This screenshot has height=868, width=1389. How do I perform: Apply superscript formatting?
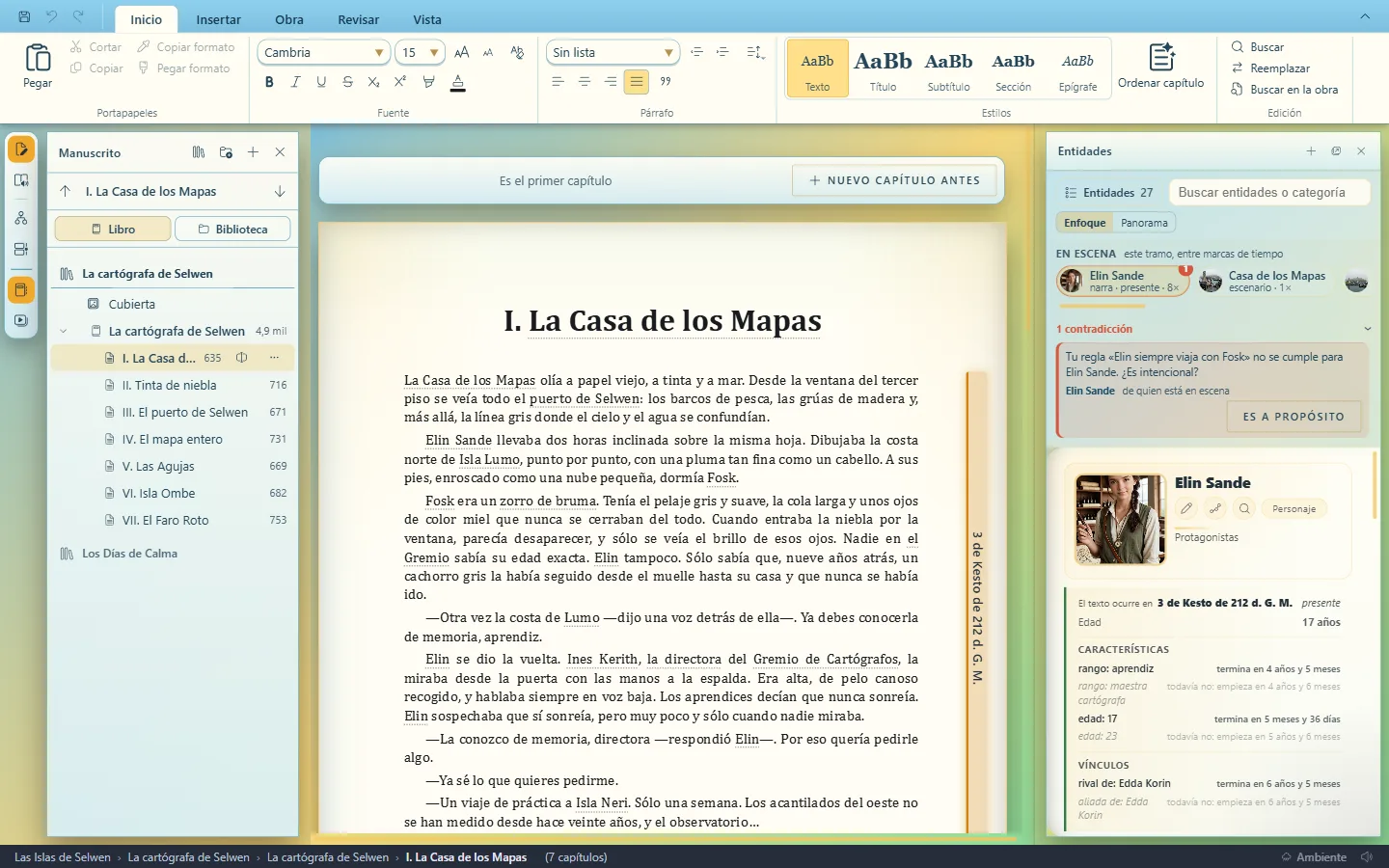click(399, 82)
